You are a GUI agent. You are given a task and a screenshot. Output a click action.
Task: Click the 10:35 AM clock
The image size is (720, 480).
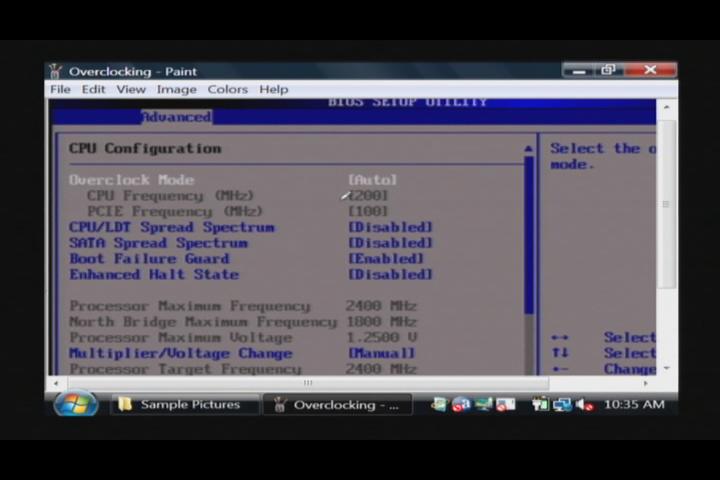pyautogui.click(x=634, y=404)
